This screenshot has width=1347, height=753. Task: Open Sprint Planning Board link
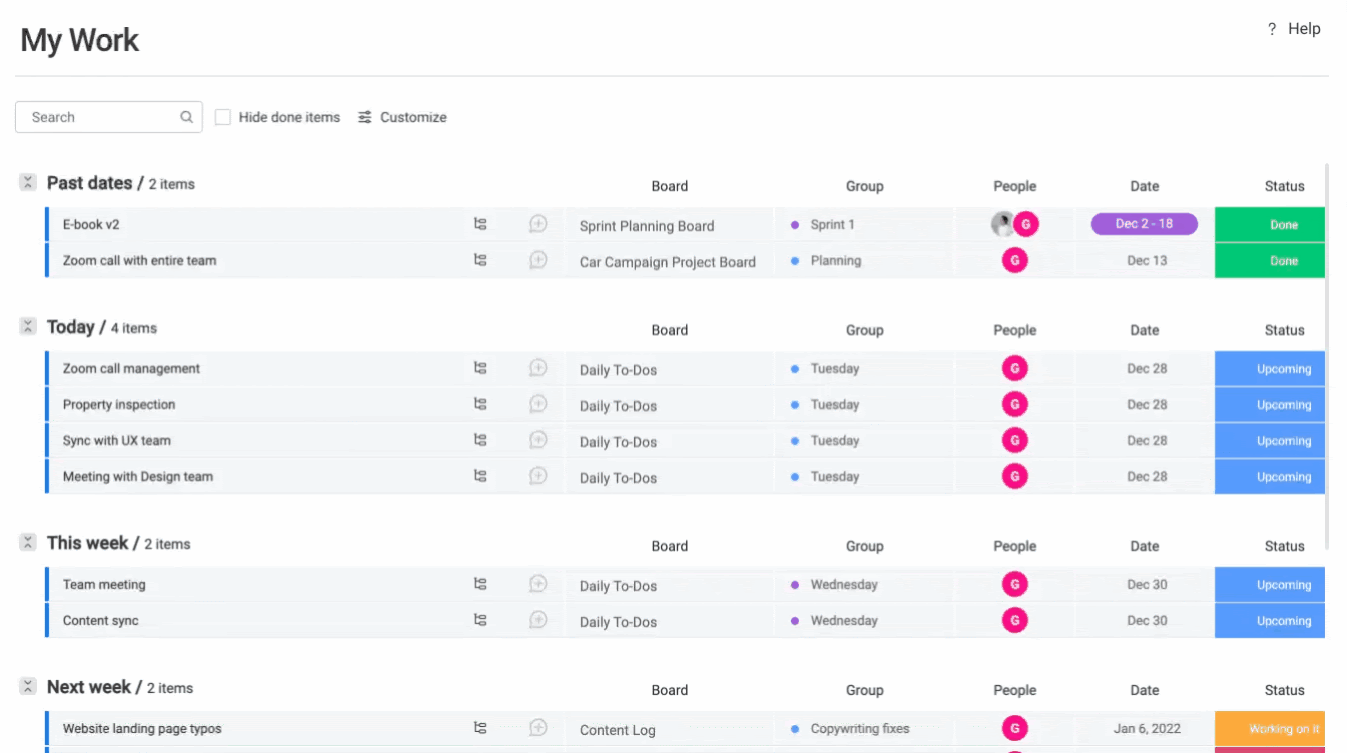[647, 226]
